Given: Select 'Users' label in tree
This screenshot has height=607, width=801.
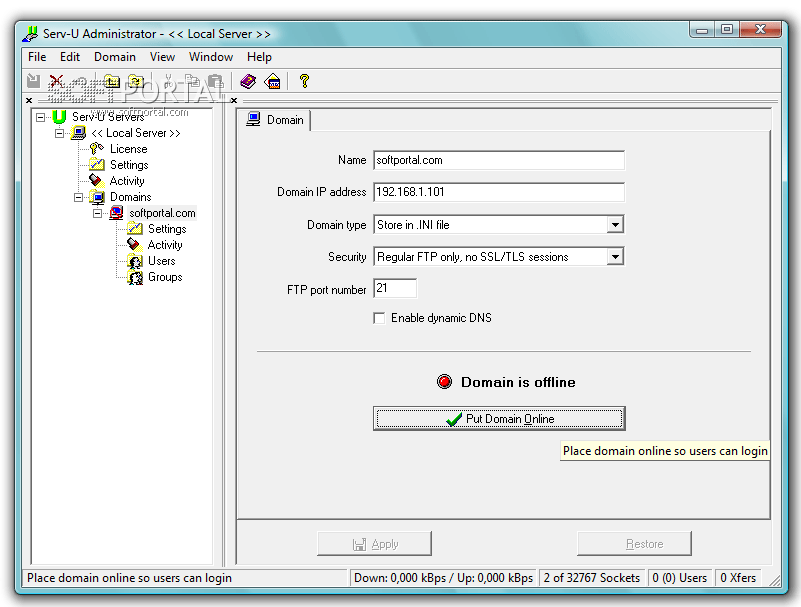Looking at the screenshot, I should pyautogui.click(x=161, y=261).
